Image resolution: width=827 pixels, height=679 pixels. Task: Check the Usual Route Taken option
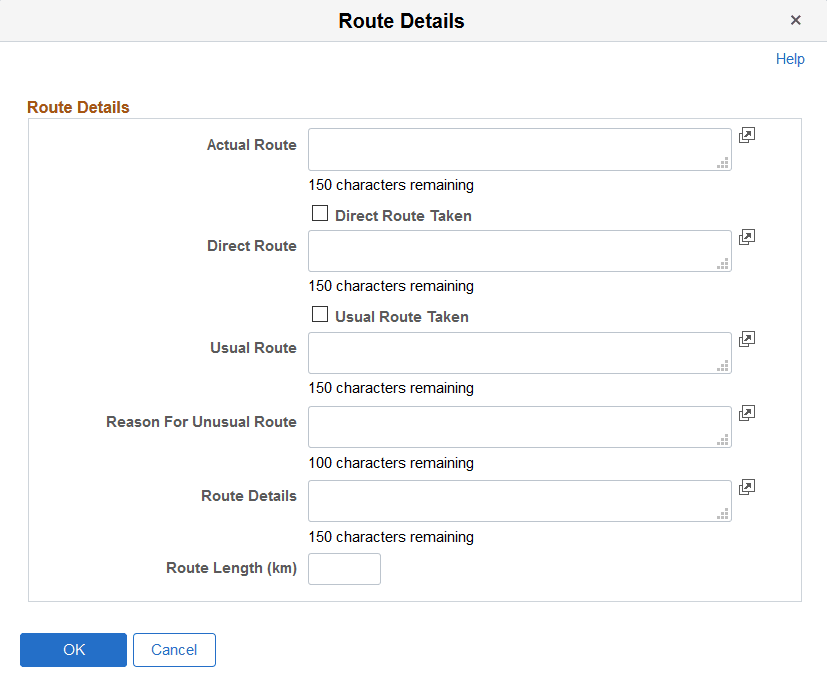pos(320,314)
